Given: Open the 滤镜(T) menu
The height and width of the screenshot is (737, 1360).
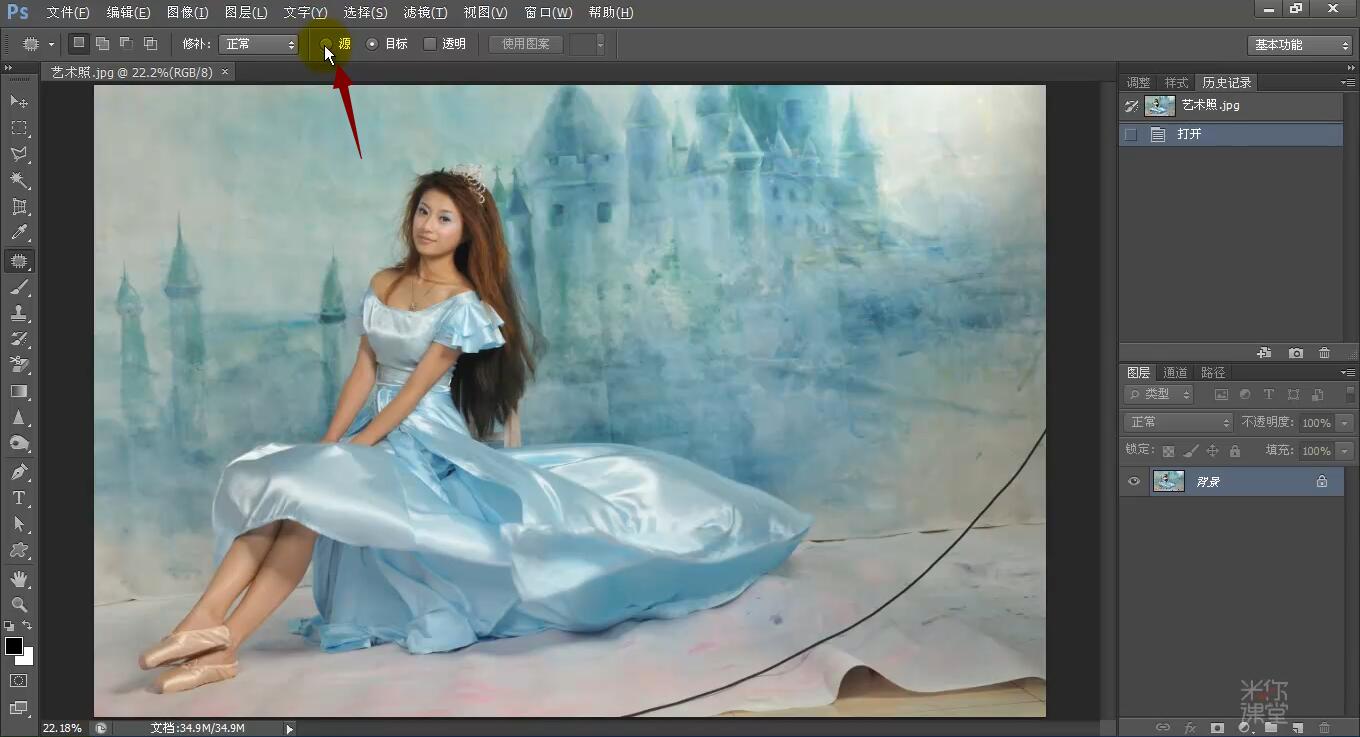Looking at the screenshot, I should pos(425,12).
